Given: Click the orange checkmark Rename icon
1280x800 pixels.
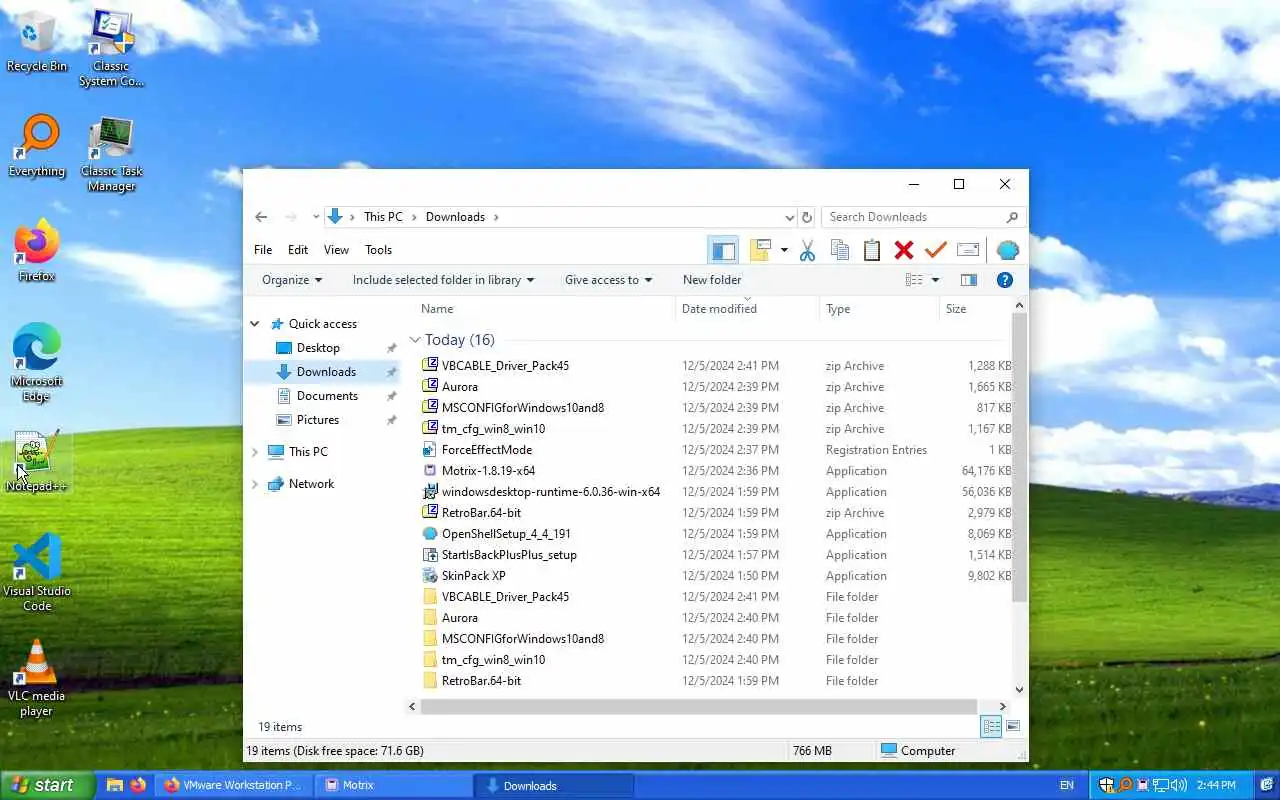Looking at the screenshot, I should point(936,250).
